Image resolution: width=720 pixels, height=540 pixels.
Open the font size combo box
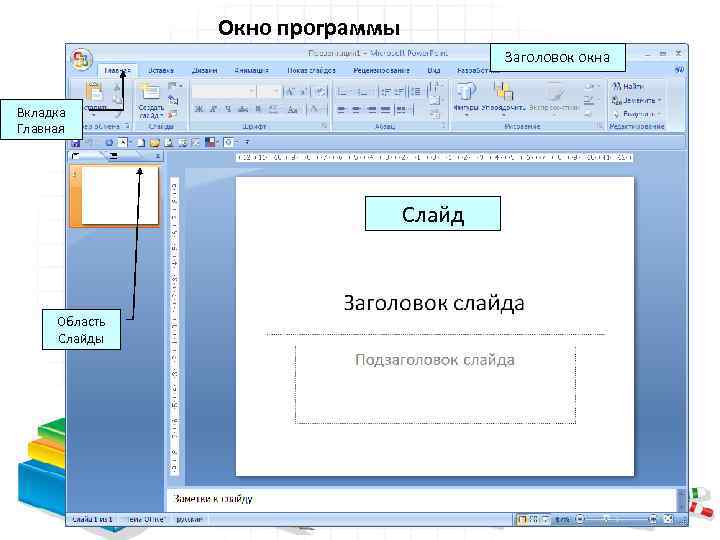269,91
